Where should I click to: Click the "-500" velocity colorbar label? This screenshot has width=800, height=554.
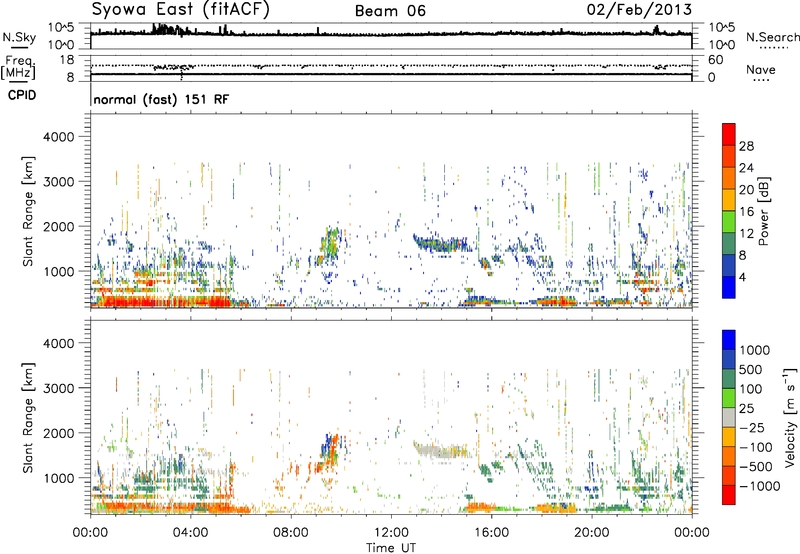click(756, 467)
